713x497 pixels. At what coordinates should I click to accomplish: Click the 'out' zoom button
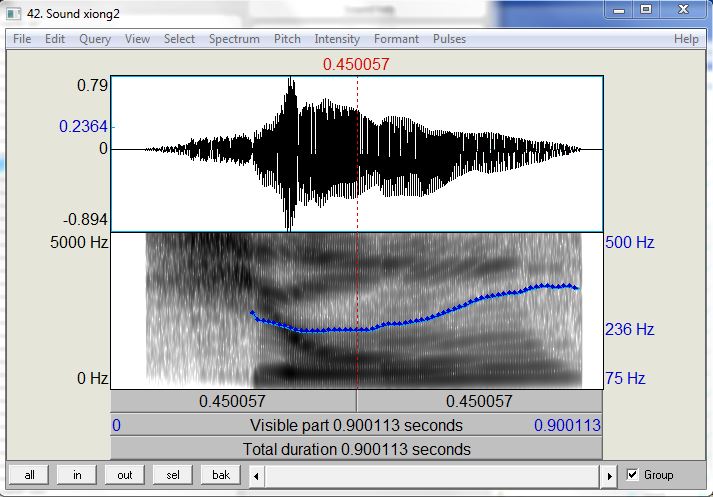pos(125,475)
